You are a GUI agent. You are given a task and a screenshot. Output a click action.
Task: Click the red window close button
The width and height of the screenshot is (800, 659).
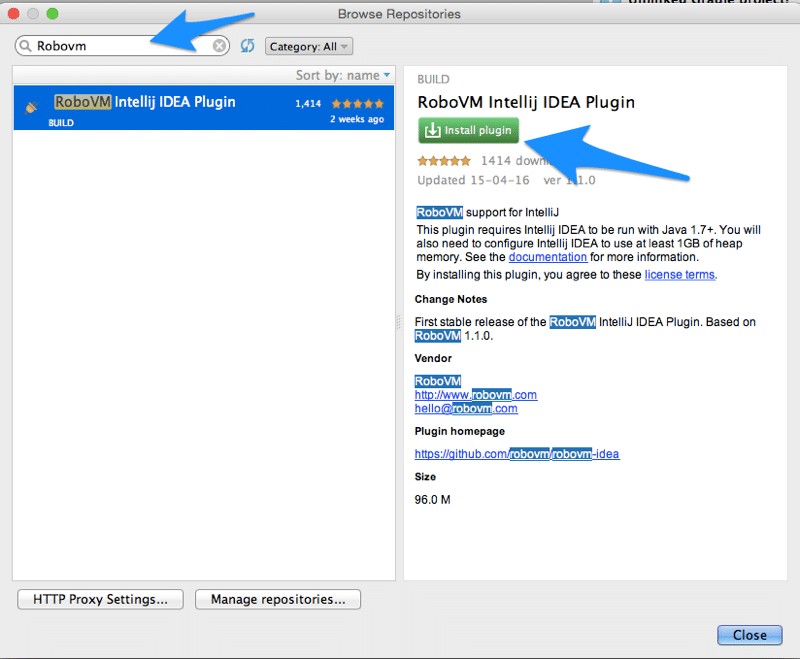13,14
